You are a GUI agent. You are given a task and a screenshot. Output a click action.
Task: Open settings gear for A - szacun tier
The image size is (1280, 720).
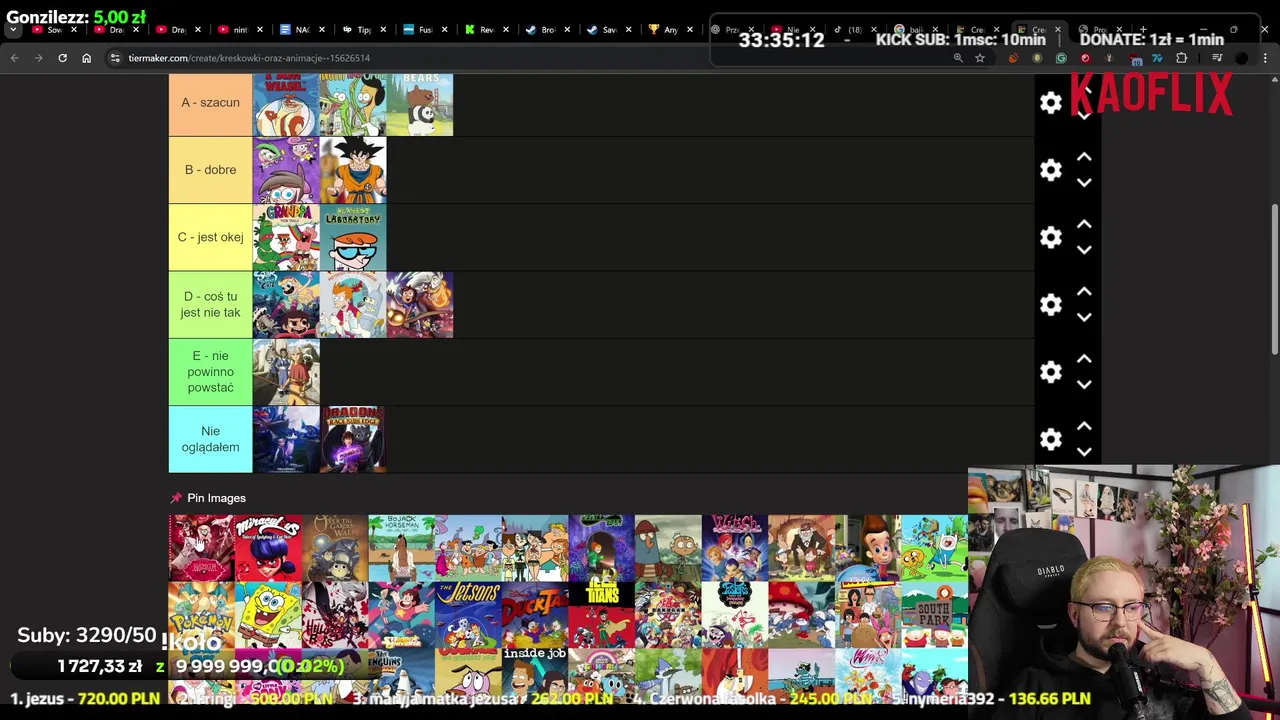1050,103
